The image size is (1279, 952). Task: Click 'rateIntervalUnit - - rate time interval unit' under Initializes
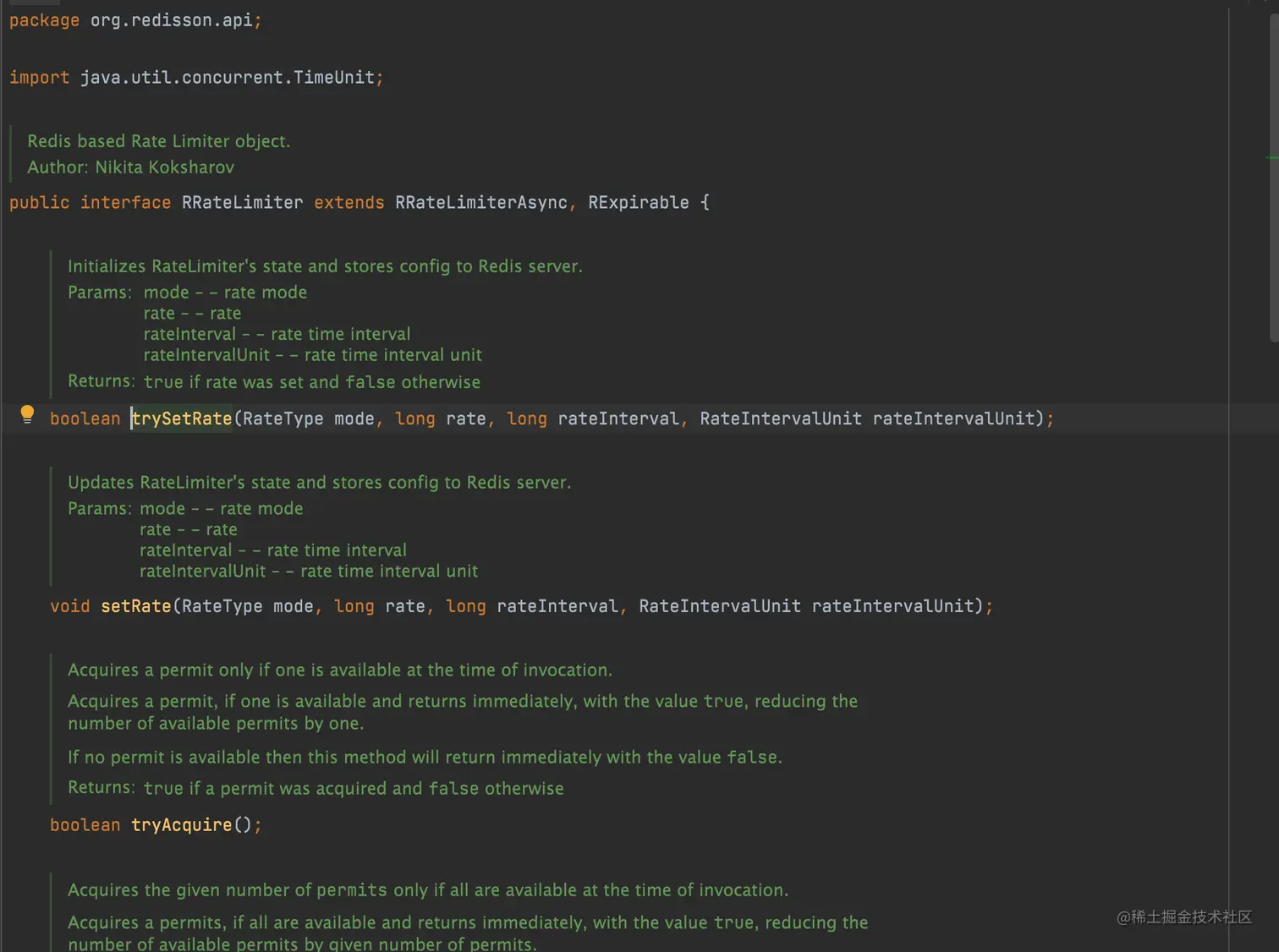313,355
